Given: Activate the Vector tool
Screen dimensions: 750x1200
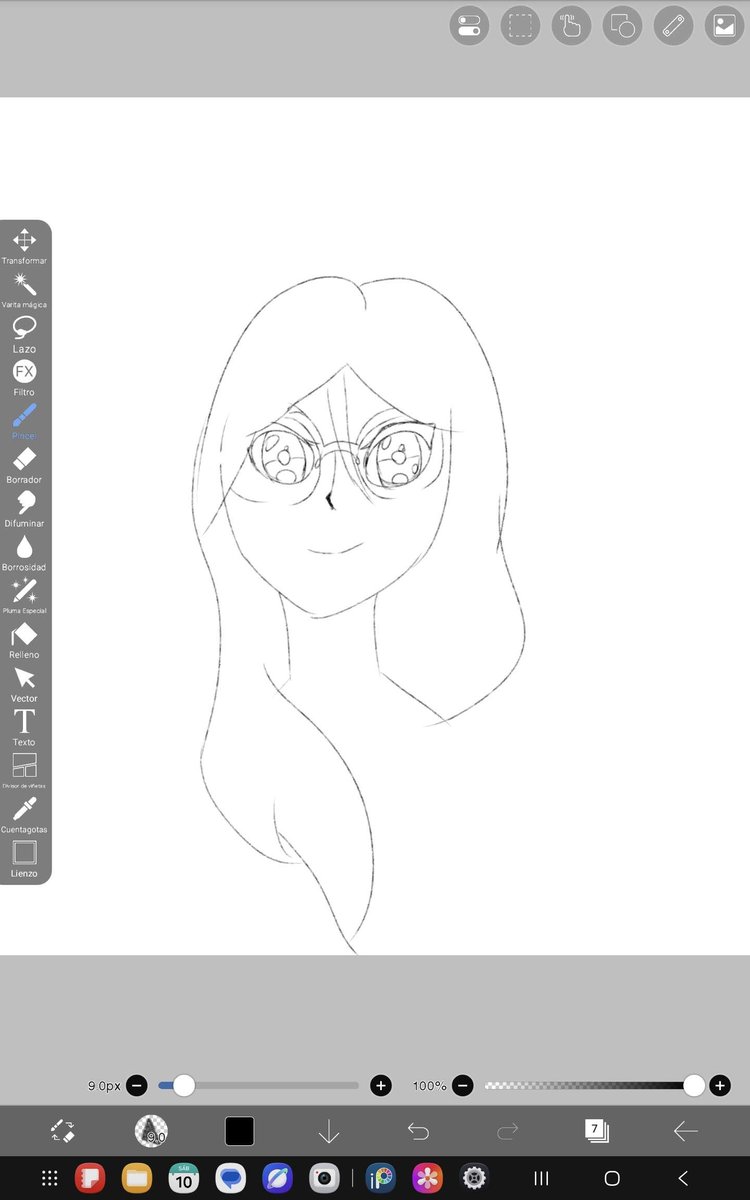Looking at the screenshot, I should [24, 684].
